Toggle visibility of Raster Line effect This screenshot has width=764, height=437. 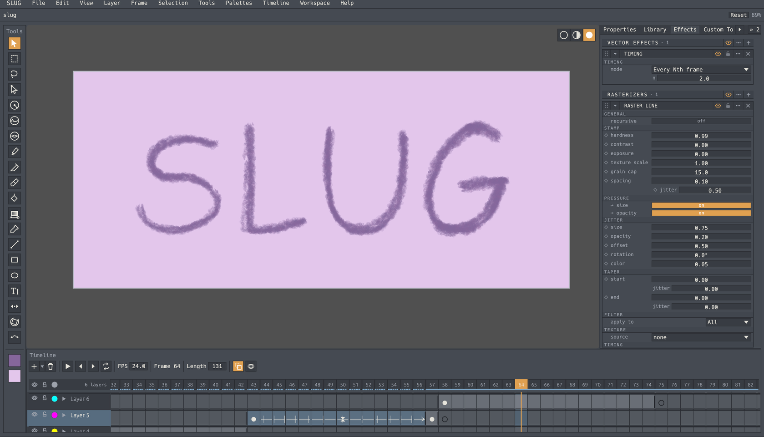(718, 106)
